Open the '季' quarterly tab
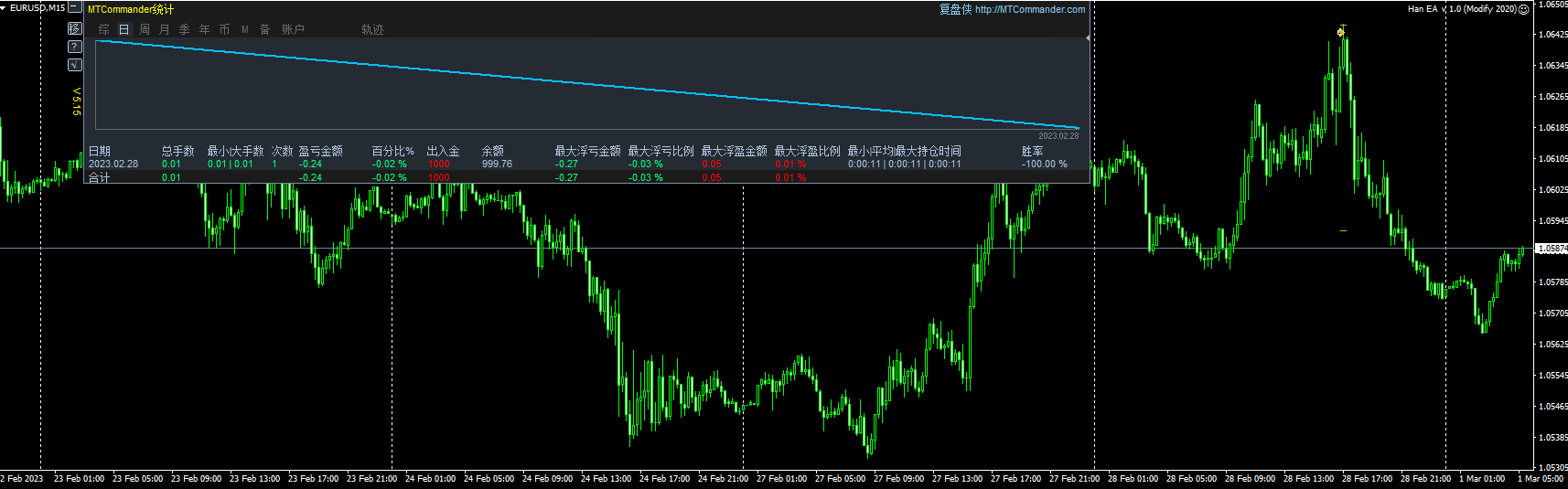 click(185, 29)
